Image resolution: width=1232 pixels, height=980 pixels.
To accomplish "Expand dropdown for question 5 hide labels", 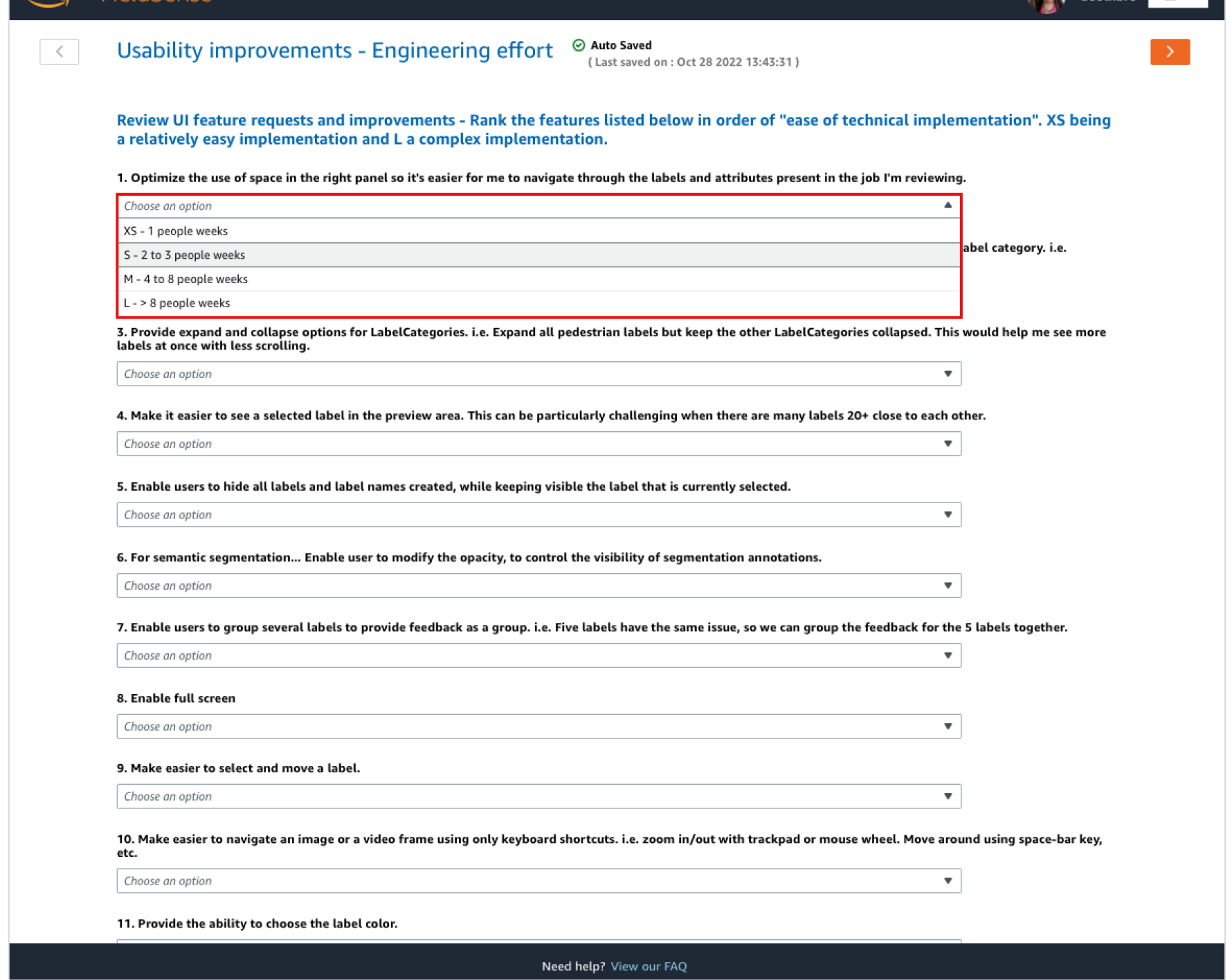I will (538, 515).
